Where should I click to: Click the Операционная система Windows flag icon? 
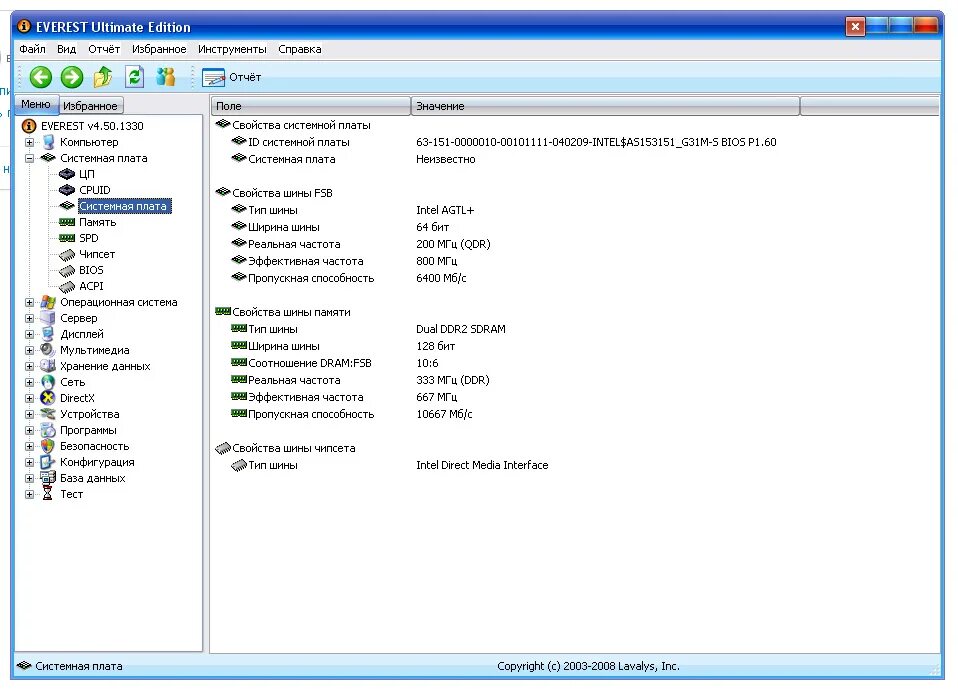coord(48,302)
